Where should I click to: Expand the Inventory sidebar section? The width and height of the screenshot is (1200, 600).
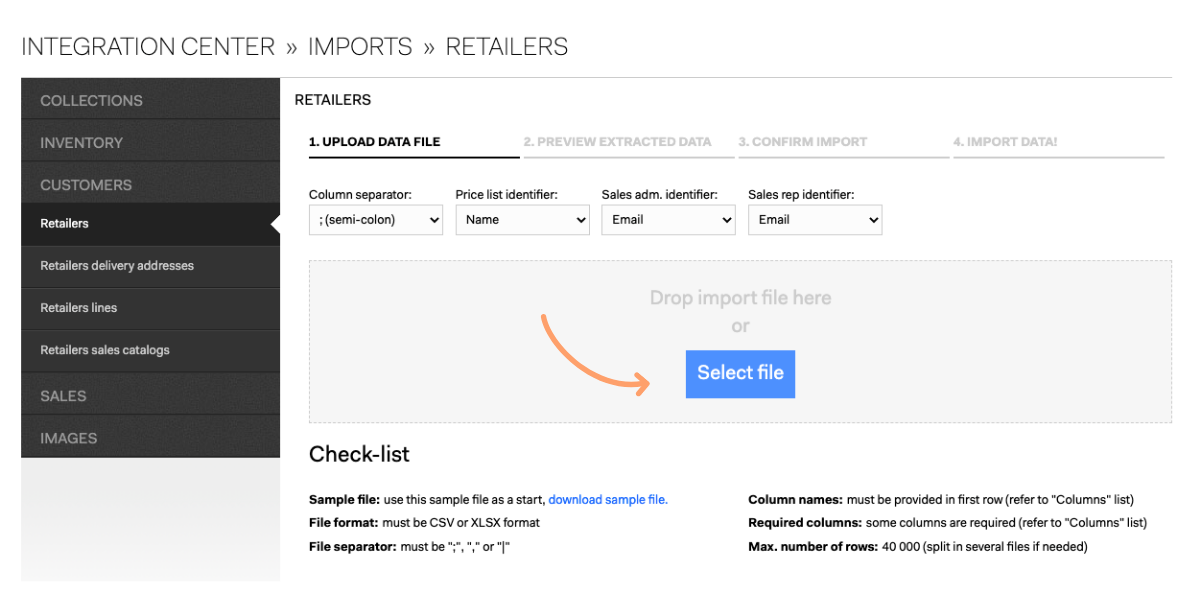150,142
